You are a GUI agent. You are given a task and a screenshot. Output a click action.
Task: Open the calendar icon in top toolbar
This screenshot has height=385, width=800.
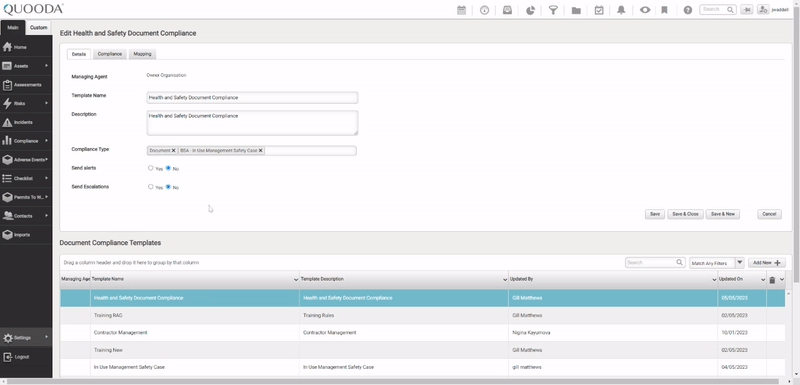[461, 10]
